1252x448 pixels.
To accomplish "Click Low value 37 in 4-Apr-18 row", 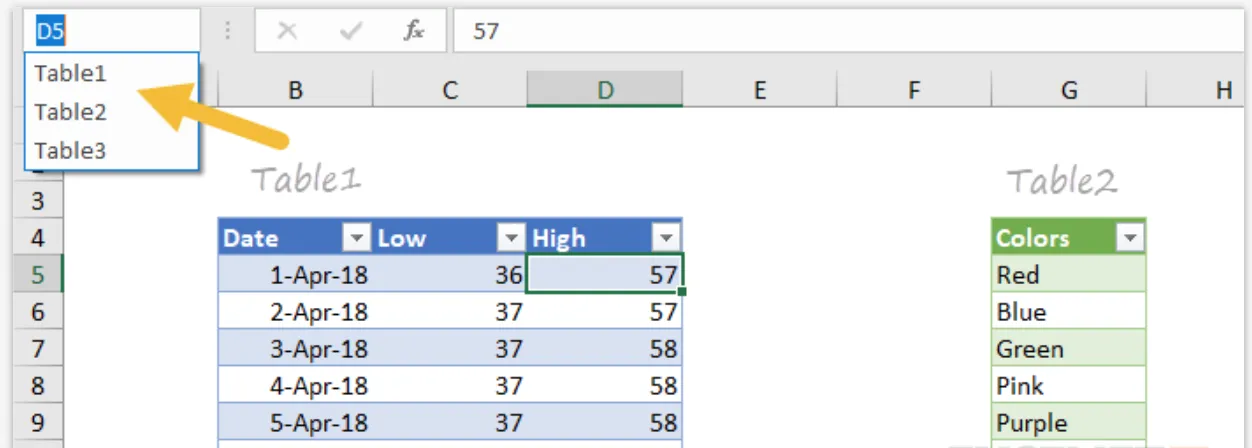I will [450, 386].
